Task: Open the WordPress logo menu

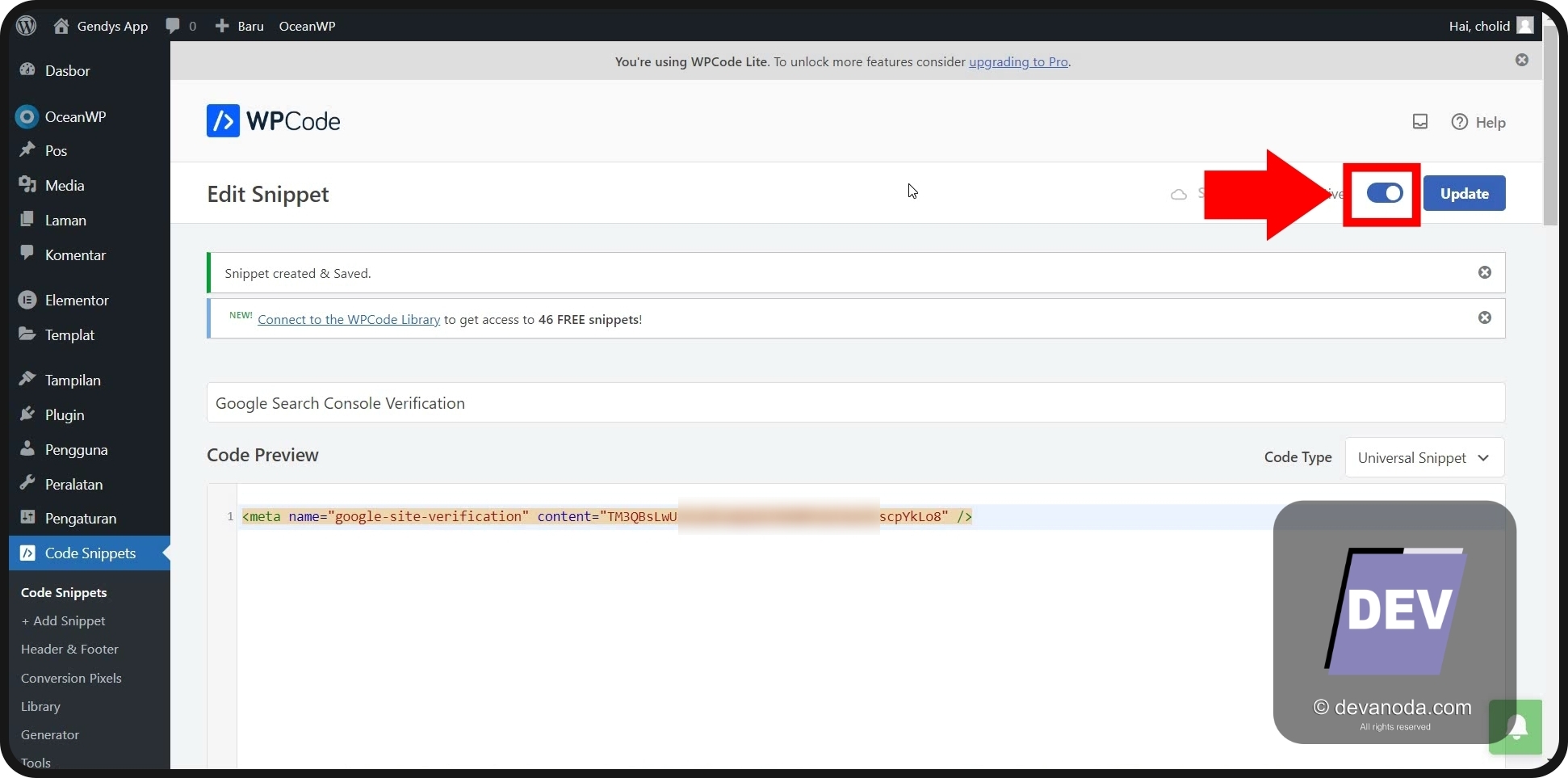Action: tap(27, 26)
